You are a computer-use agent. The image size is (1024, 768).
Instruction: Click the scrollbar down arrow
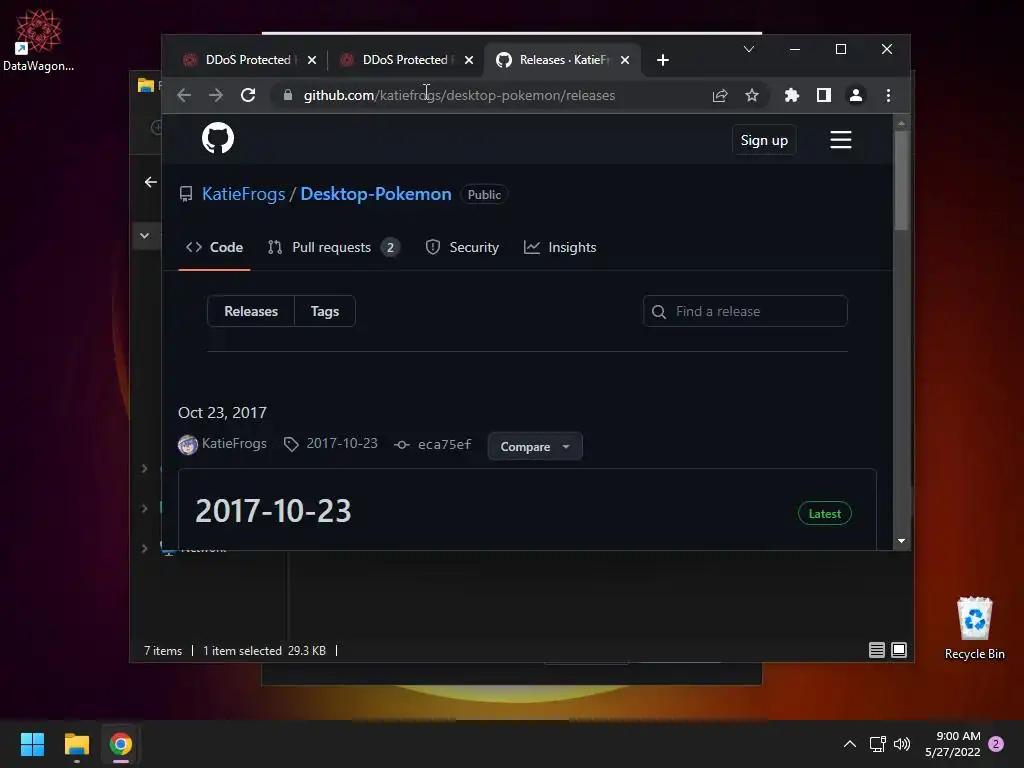click(901, 541)
